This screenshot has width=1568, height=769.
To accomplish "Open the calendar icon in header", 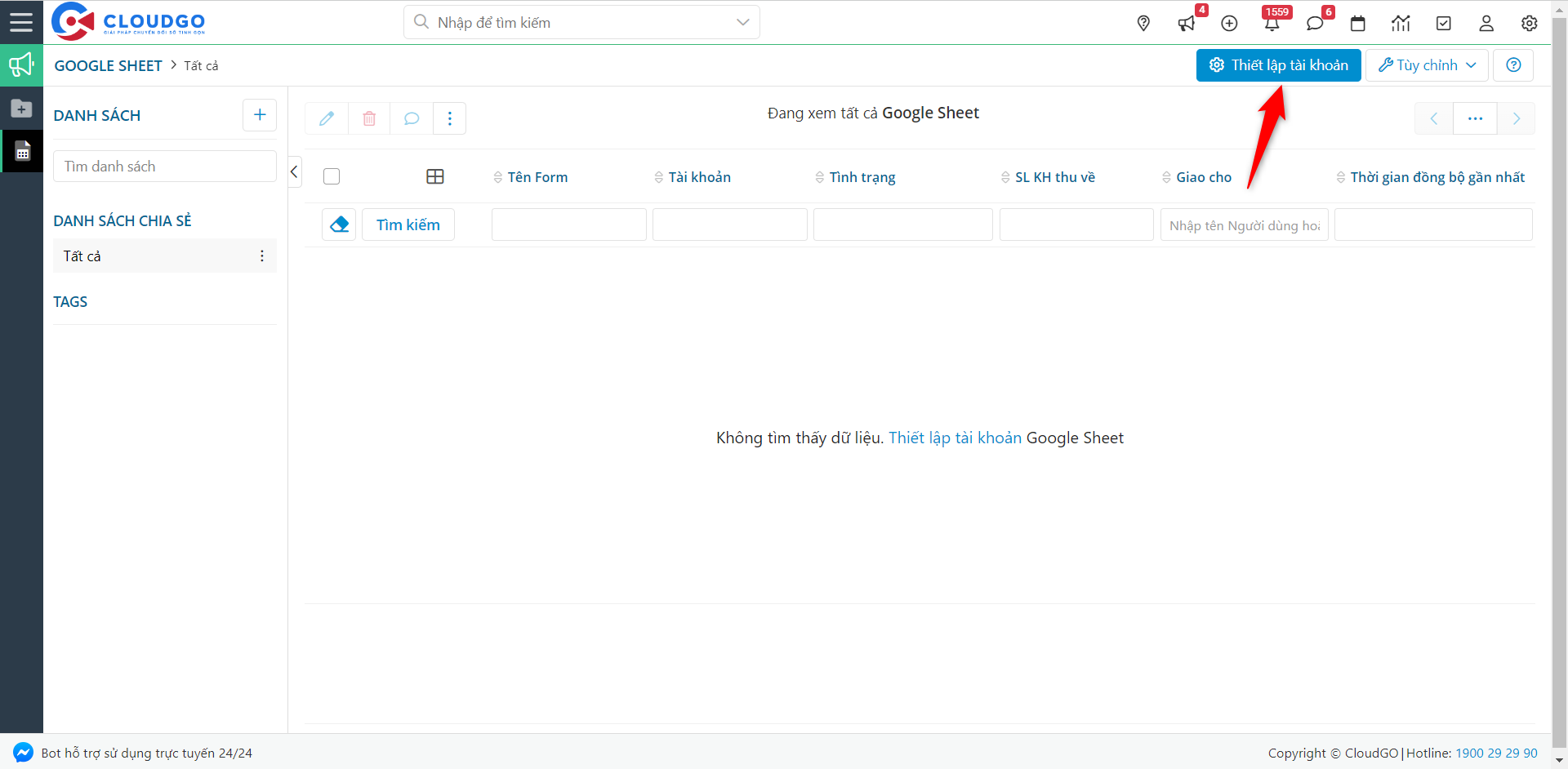I will click(x=1358, y=24).
